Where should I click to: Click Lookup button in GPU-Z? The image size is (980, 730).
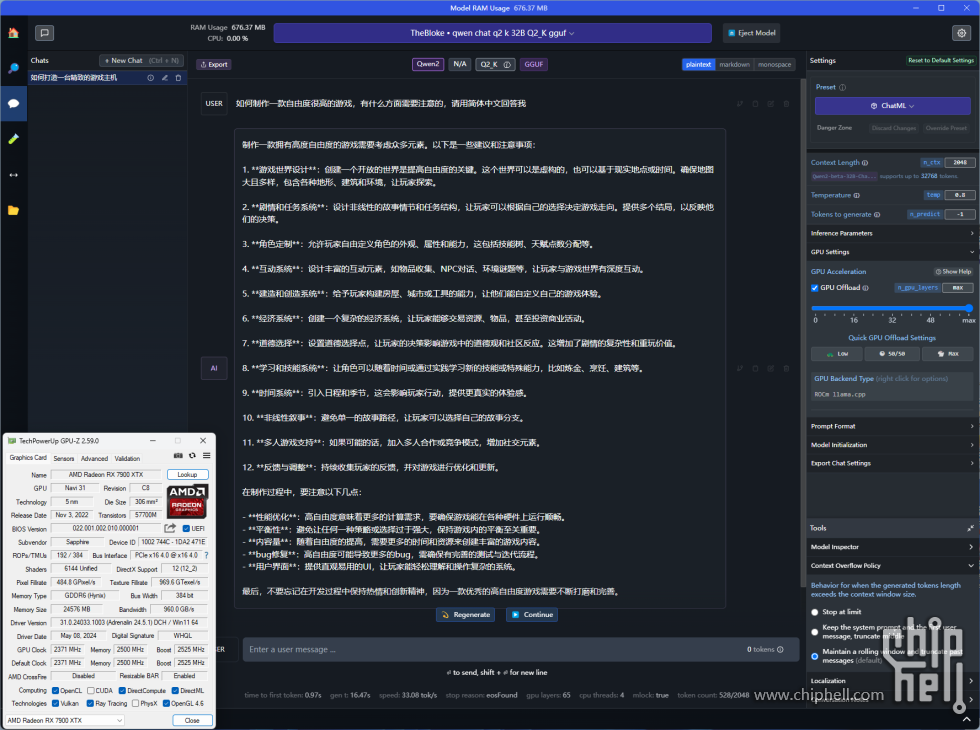(x=188, y=475)
